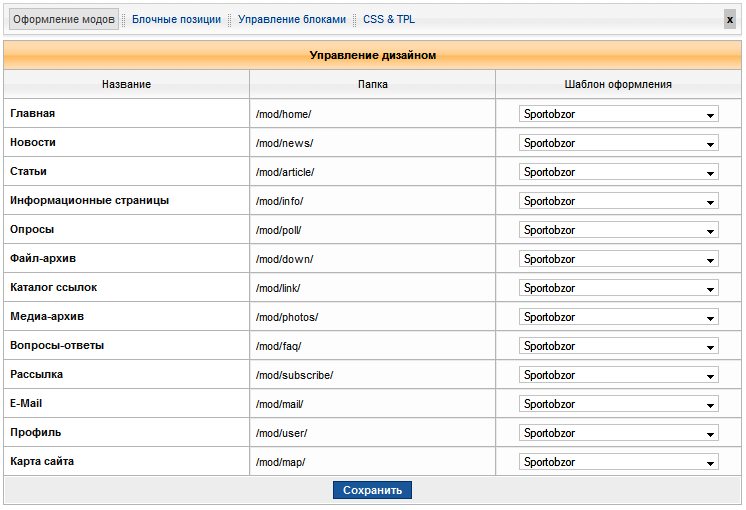Open template dropdown for Опросы
The image size is (746, 510).
(x=618, y=230)
